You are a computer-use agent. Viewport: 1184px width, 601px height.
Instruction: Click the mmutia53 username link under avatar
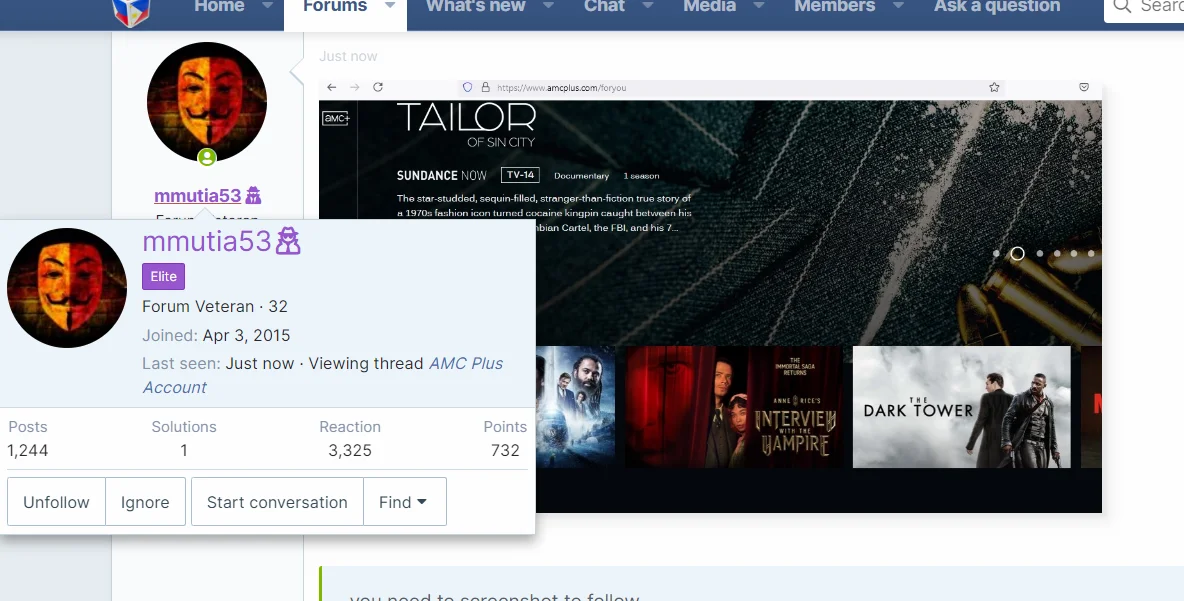(197, 196)
